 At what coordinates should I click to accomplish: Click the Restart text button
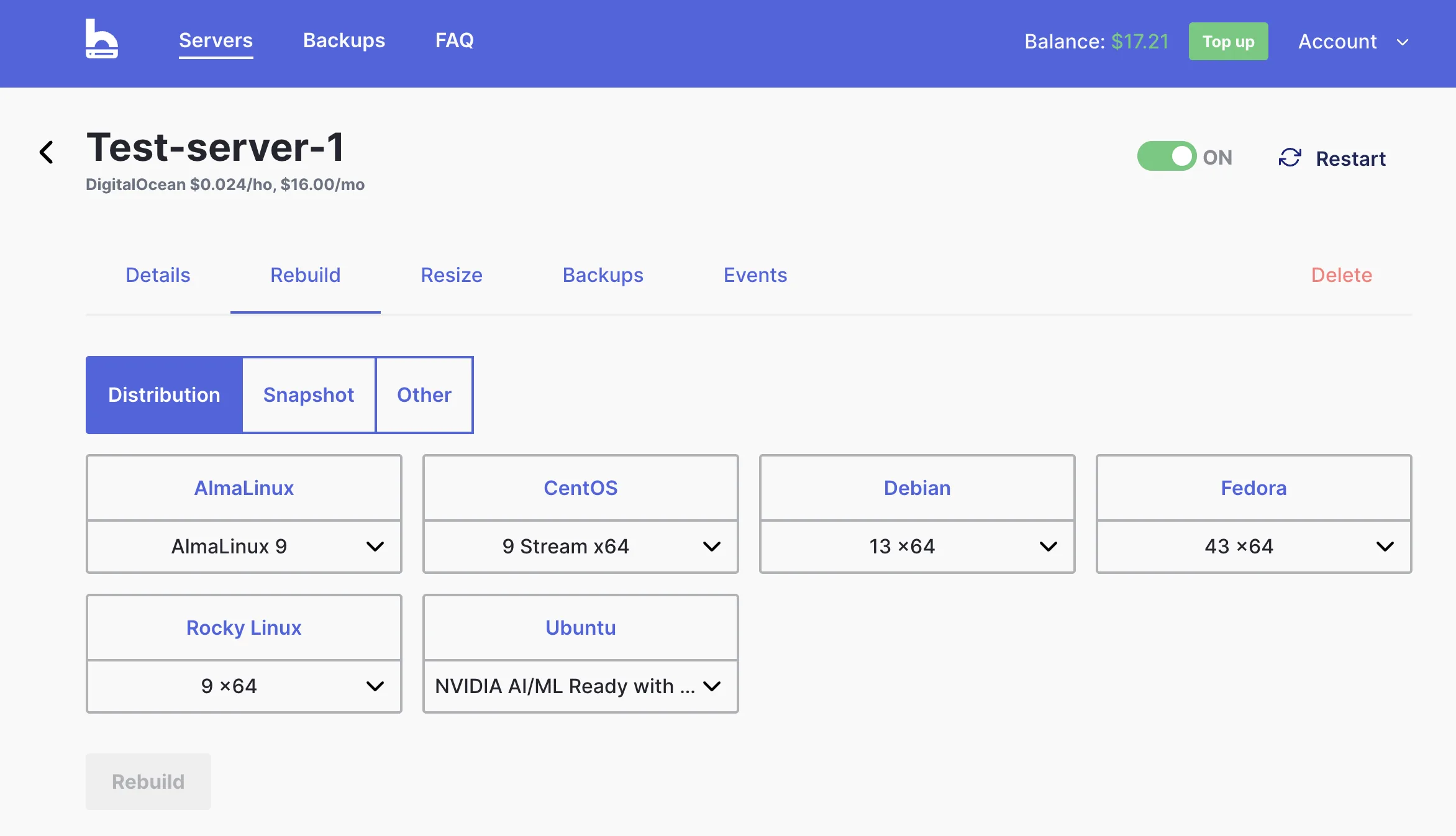pos(1350,158)
